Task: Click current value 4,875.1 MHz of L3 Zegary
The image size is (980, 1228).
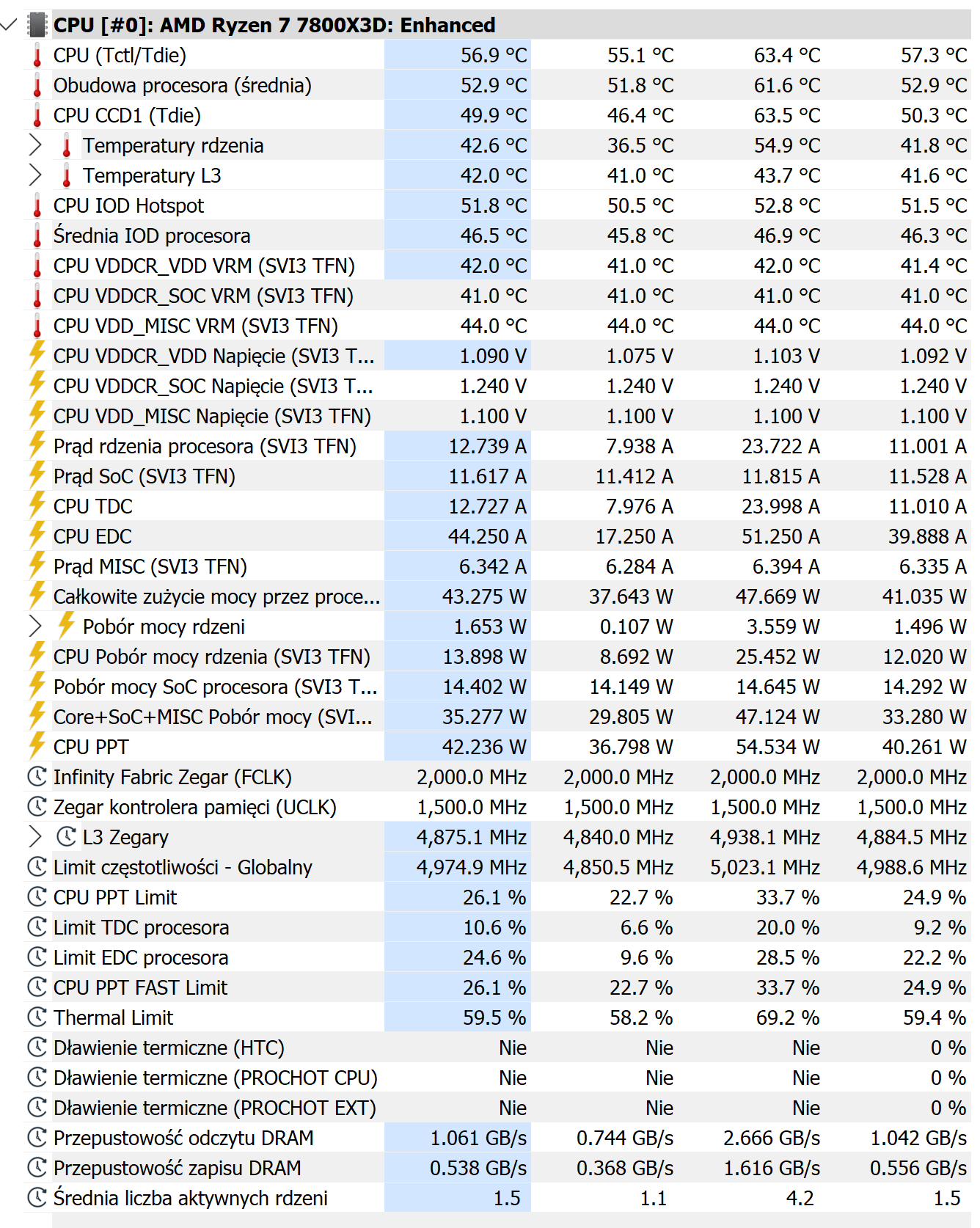Action: (x=472, y=837)
